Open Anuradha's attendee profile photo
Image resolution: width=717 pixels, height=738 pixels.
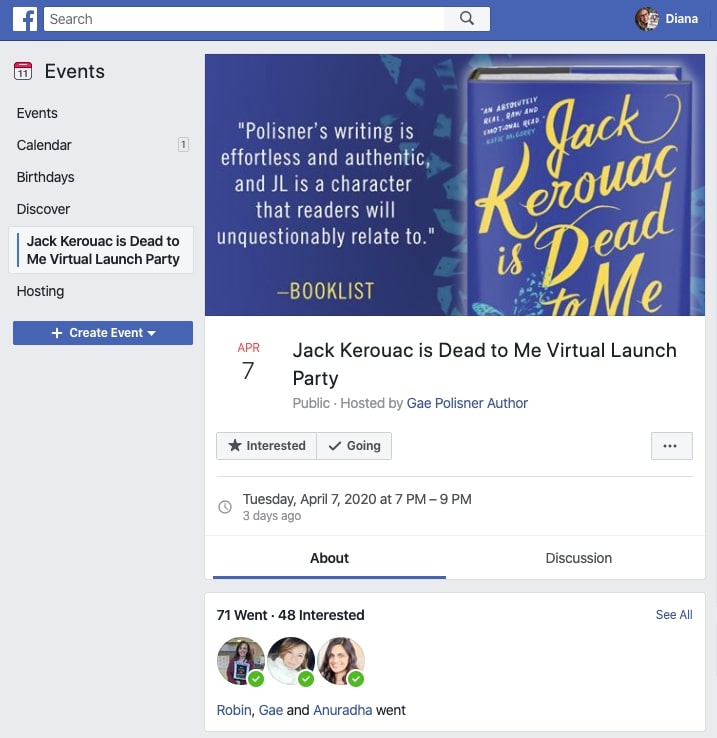pos(341,661)
